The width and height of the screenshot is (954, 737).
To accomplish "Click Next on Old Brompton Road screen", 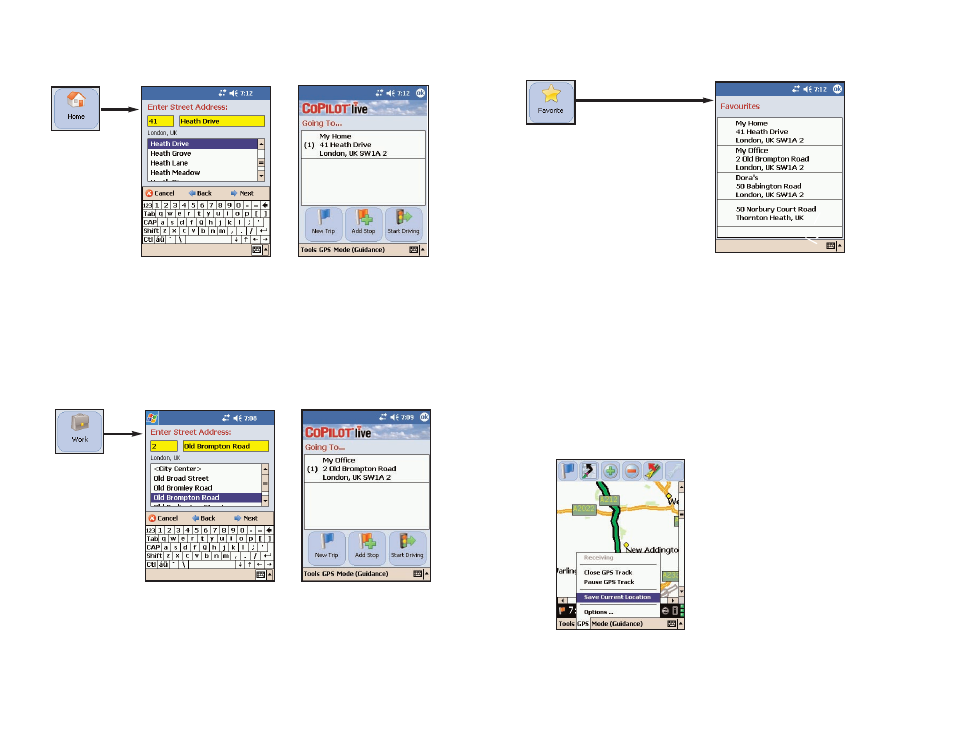I will (246, 519).
